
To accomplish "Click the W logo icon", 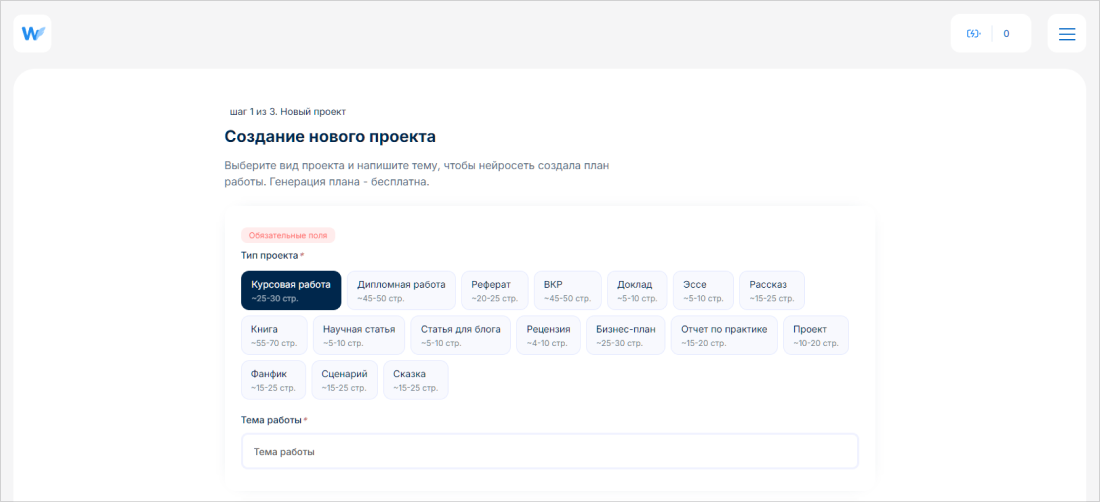I will (x=32, y=33).
